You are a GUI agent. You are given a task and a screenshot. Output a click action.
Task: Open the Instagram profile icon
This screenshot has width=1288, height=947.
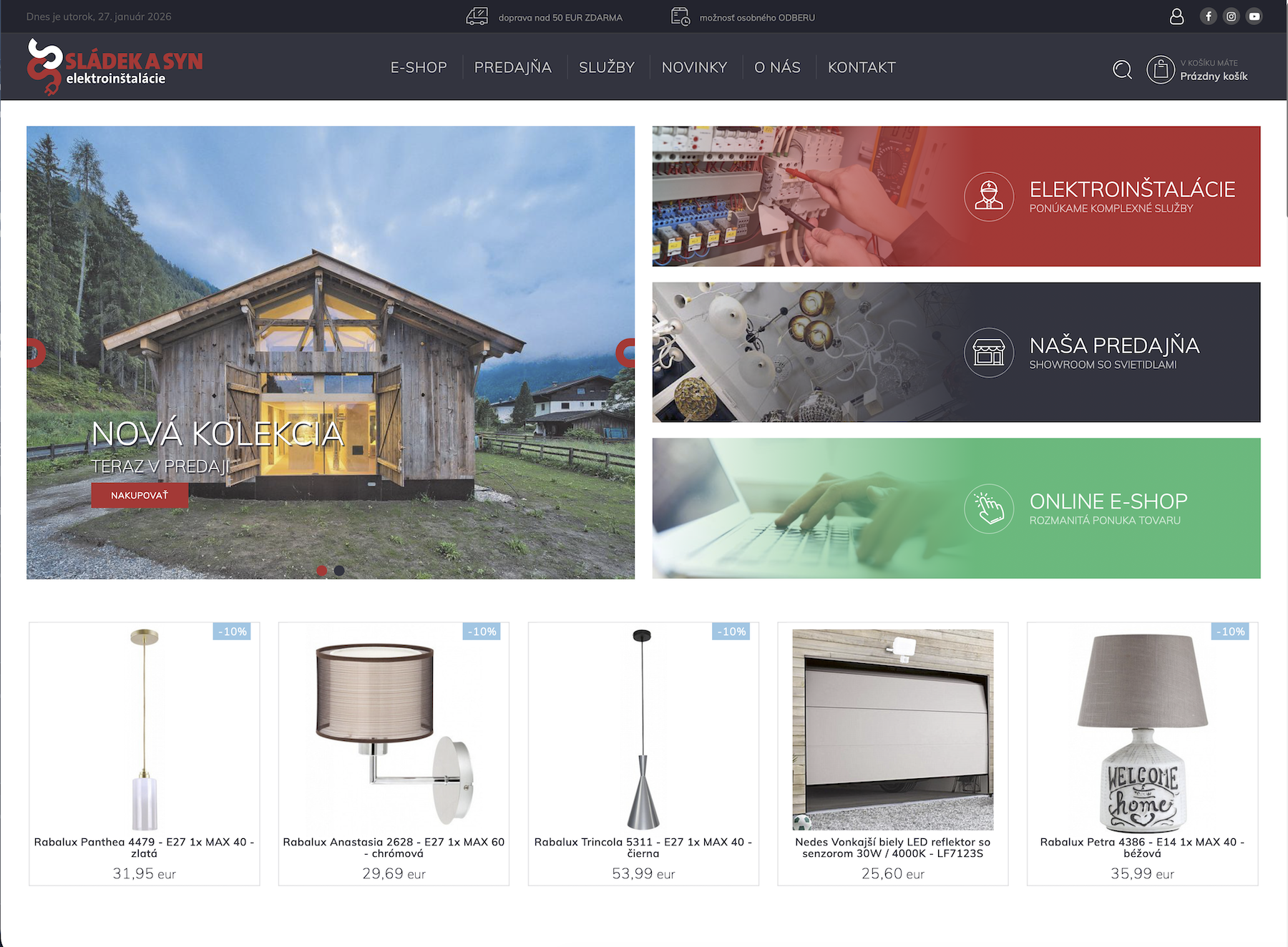coord(1231,16)
